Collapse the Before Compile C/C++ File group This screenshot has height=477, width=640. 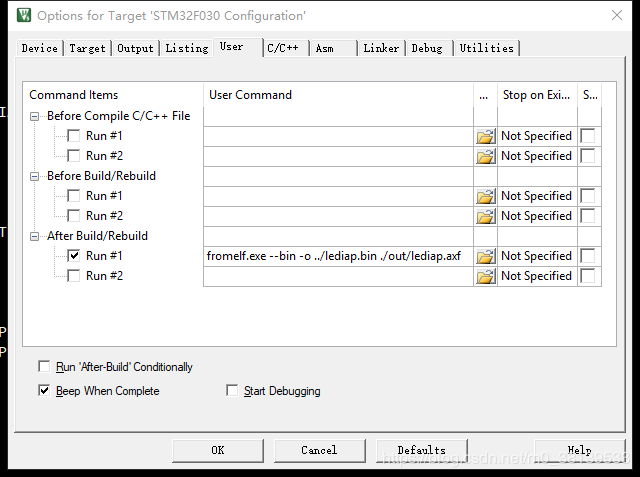[36, 116]
